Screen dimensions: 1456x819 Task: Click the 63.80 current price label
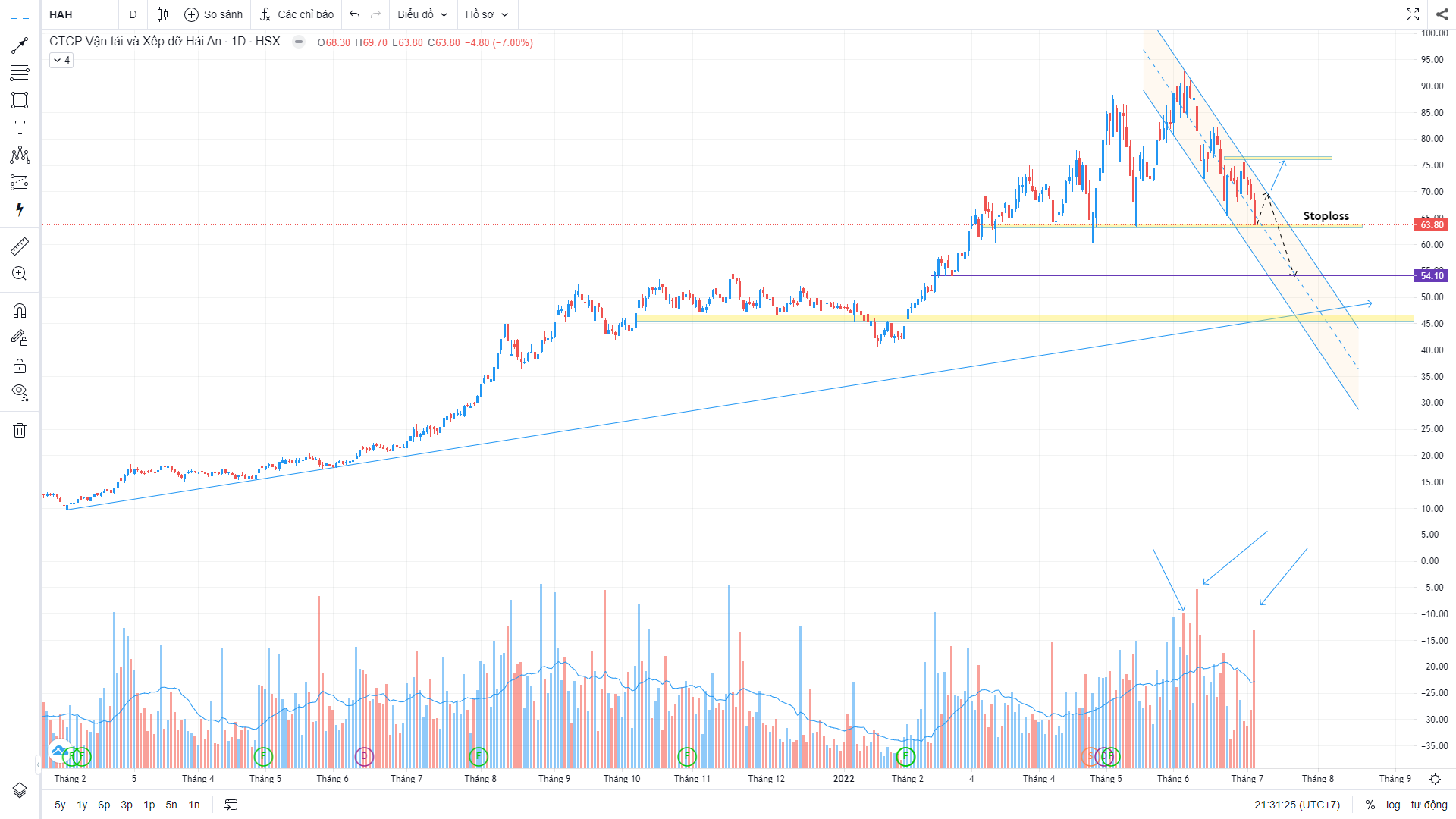coord(1432,225)
